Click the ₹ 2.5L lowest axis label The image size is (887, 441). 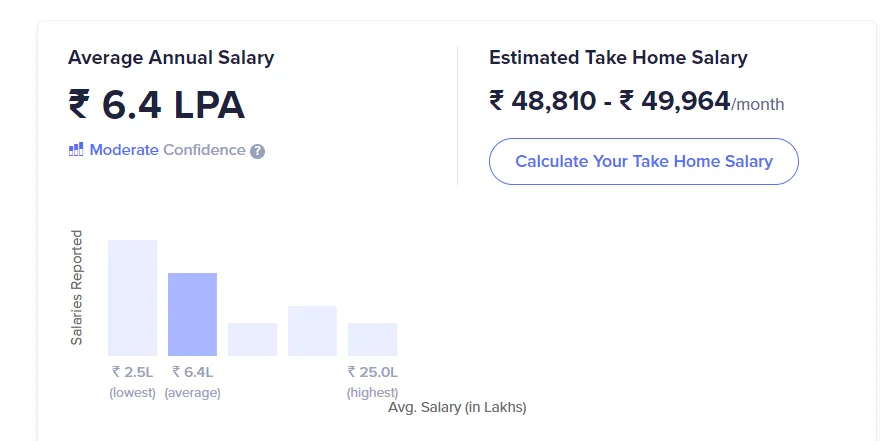[132, 381]
